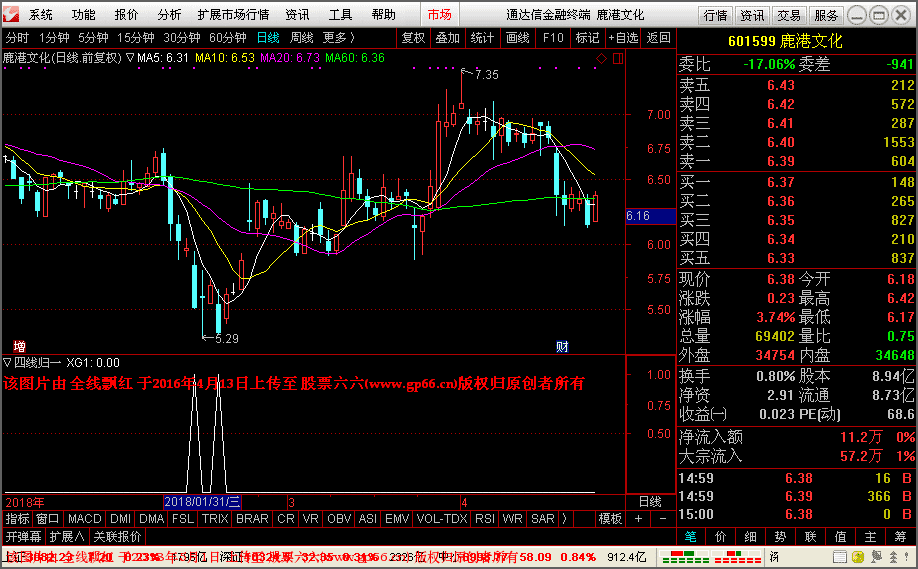Viewport: 918px width, 569px height.
Task: Expand the 四线归一 indicator panel triangle
Action: [8, 363]
